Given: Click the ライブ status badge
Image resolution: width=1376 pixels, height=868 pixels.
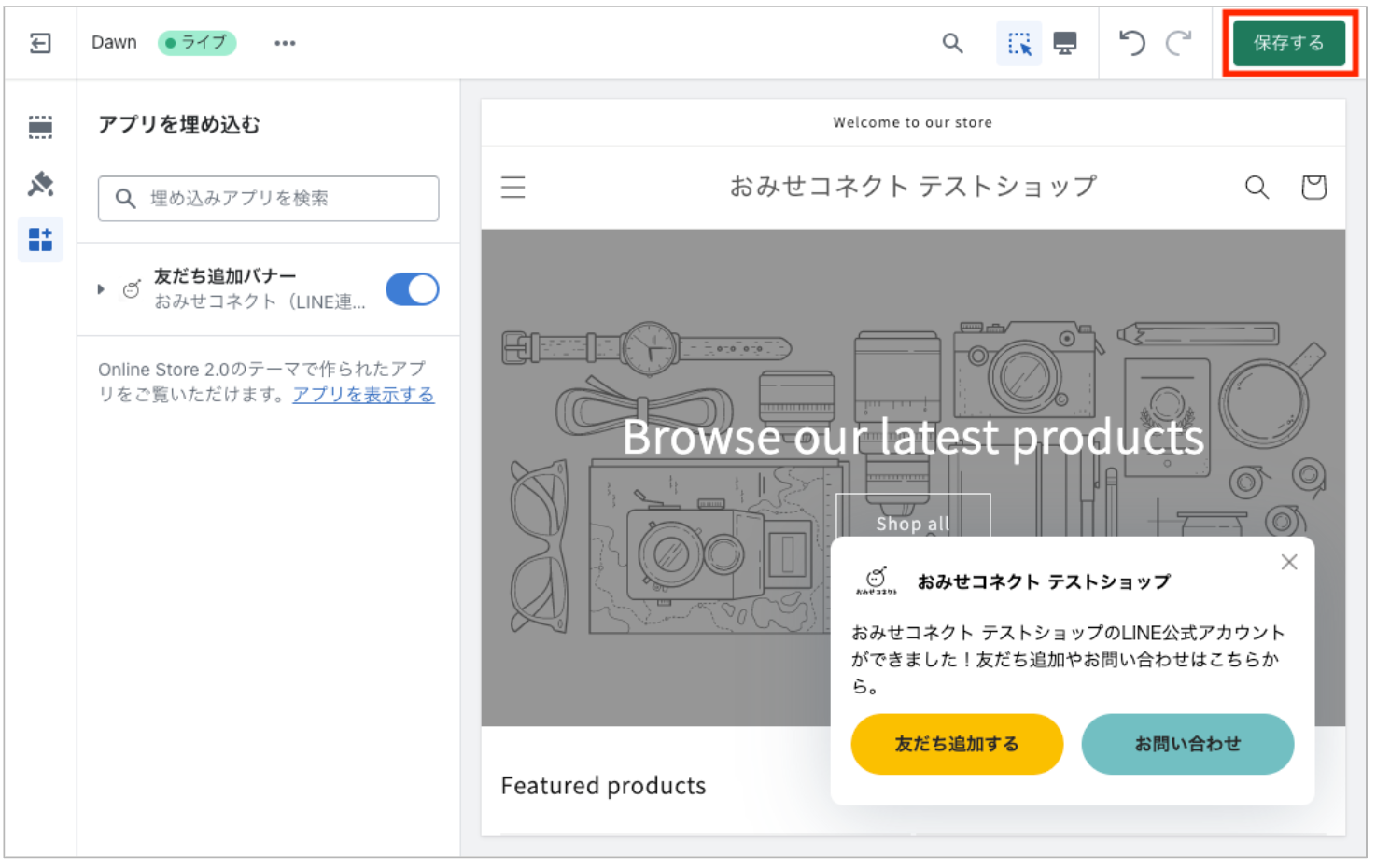Looking at the screenshot, I should [197, 43].
